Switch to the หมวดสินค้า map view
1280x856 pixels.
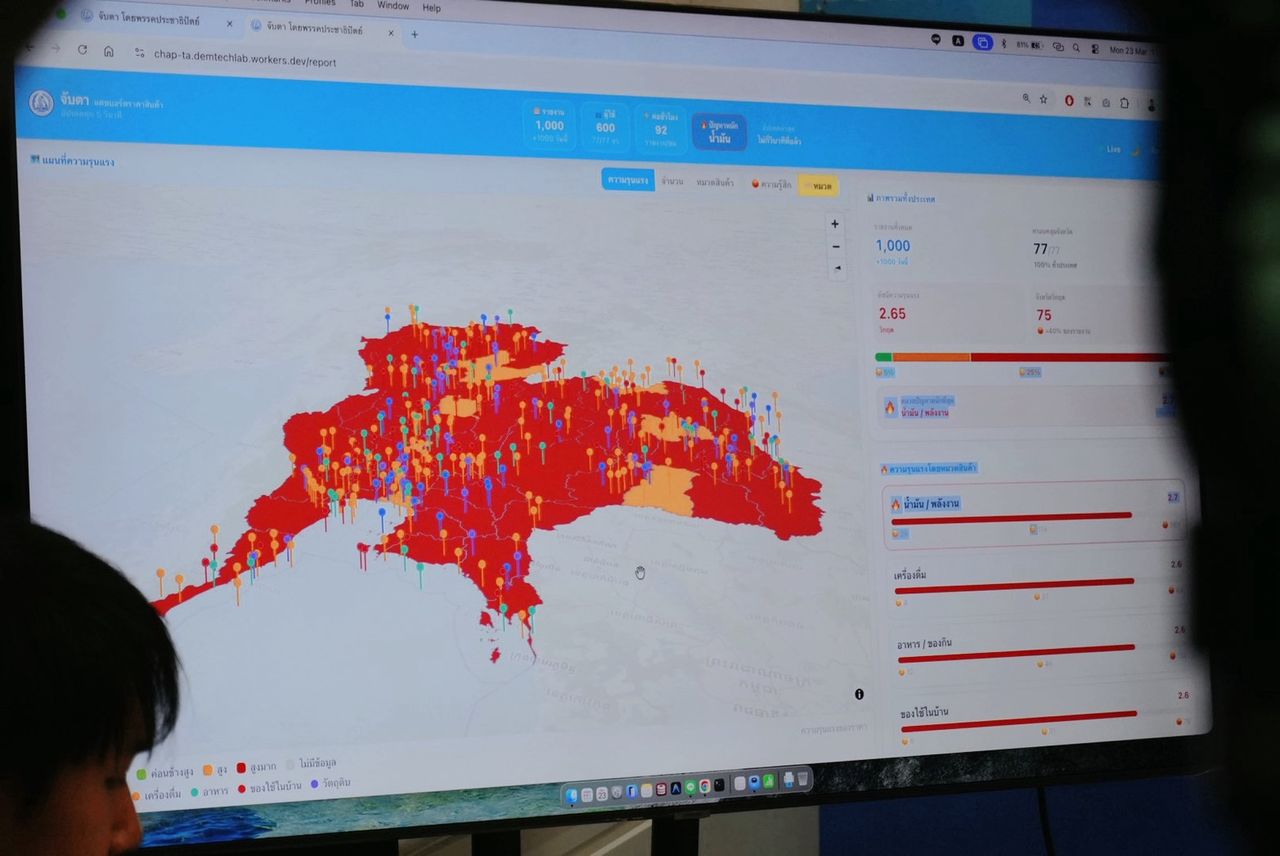715,182
